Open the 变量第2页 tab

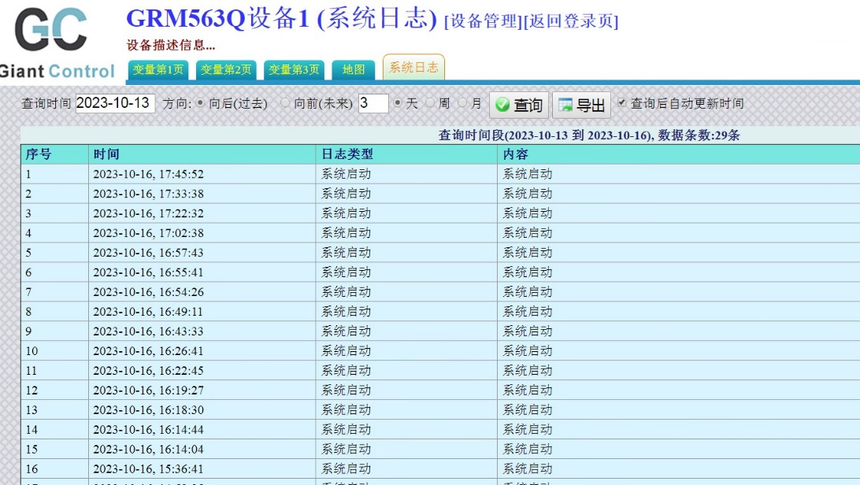click(226, 70)
